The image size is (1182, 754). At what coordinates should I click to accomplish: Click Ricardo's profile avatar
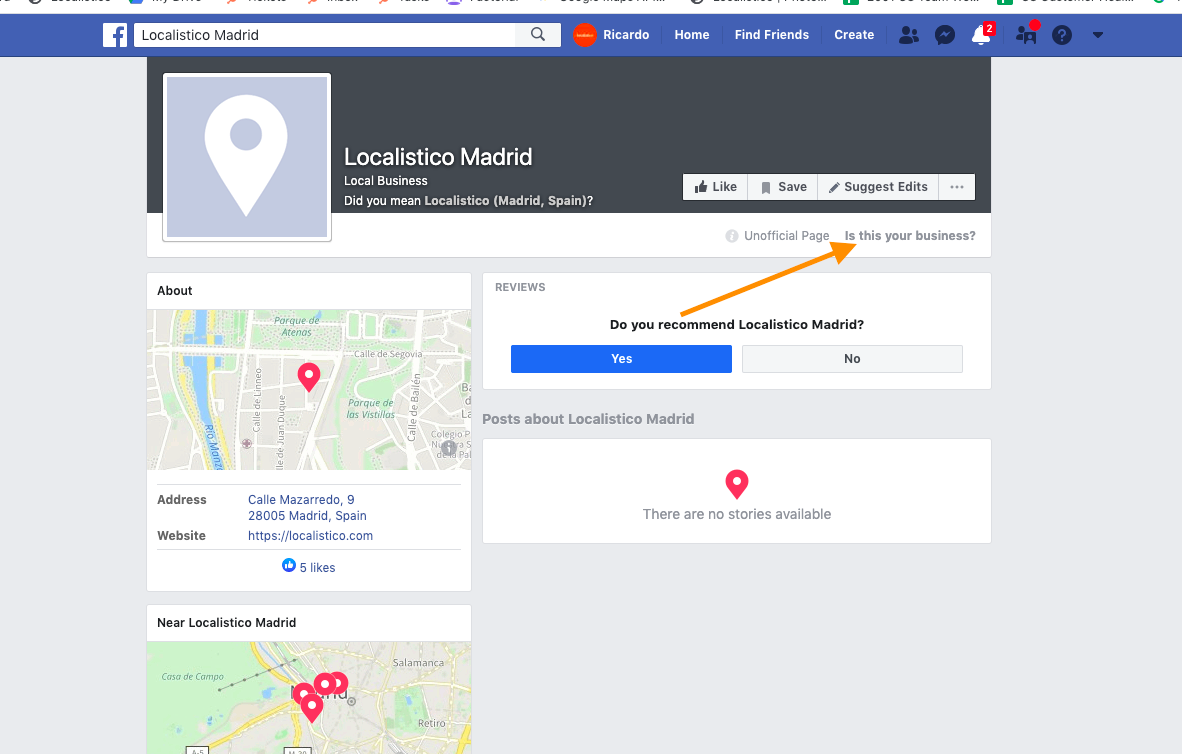pyautogui.click(x=584, y=35)
